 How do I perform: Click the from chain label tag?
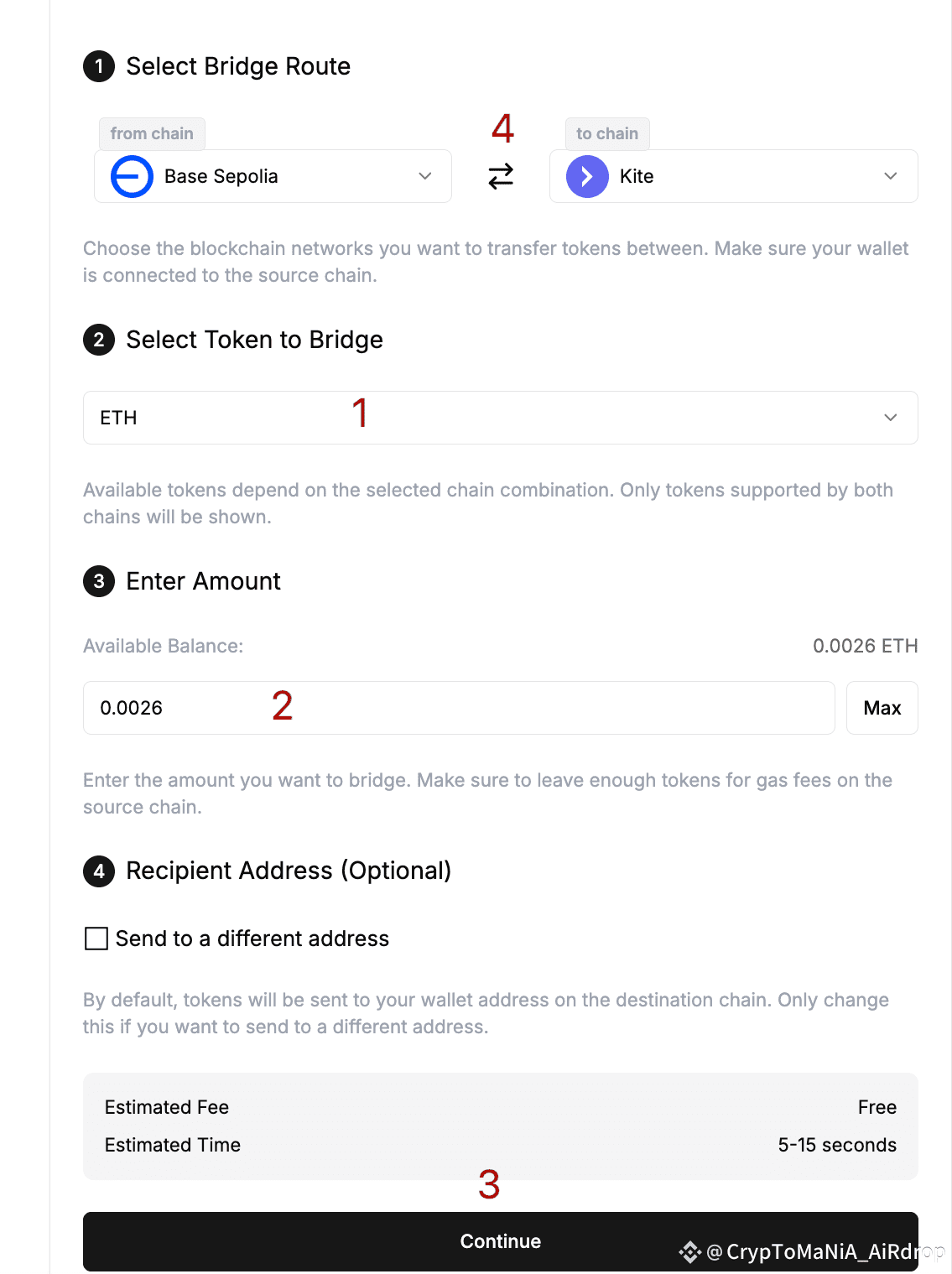pos(152,133)
